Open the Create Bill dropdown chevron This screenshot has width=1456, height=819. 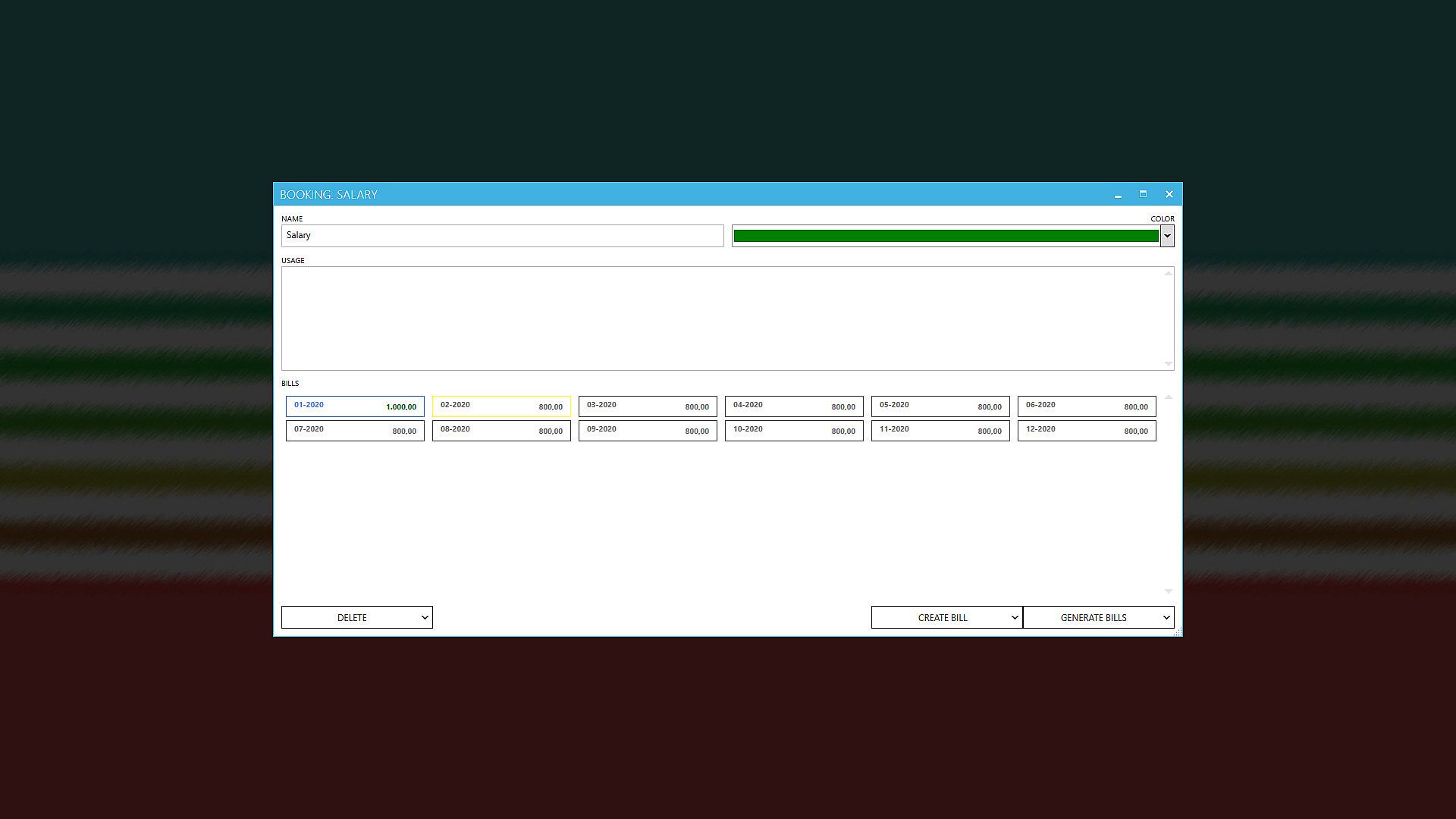click(1015, 617)
